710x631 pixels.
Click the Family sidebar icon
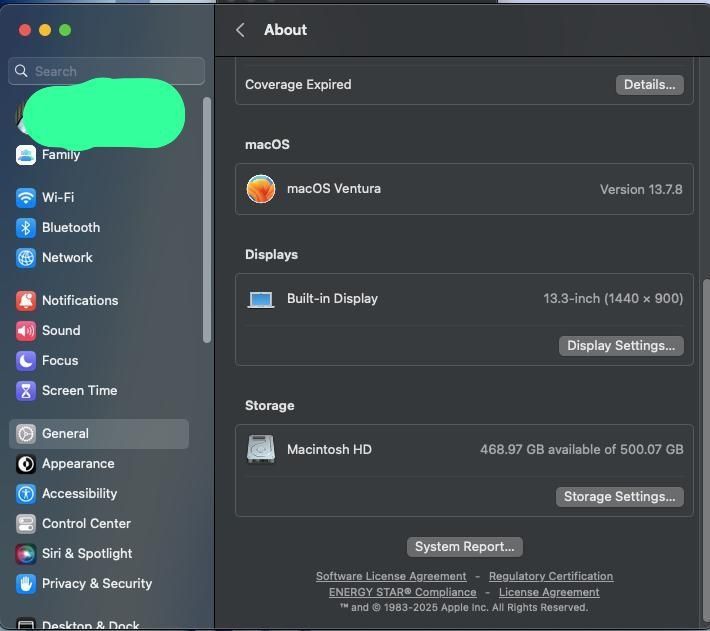click(x=26, y=155)
